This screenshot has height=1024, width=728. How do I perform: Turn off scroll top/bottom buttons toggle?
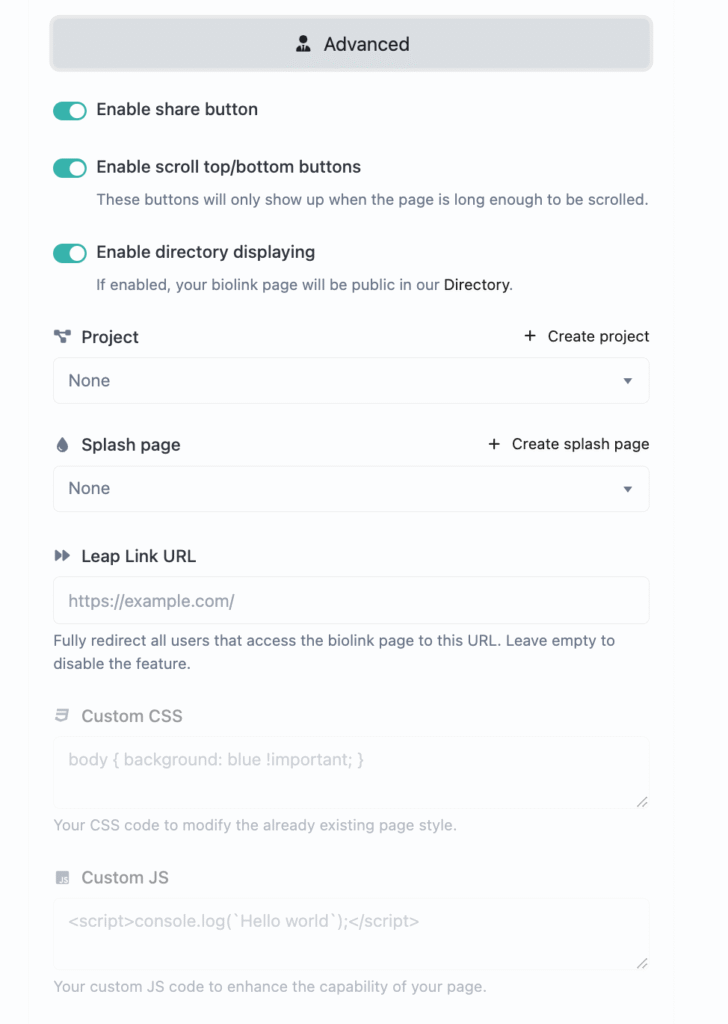click(70, 168)
